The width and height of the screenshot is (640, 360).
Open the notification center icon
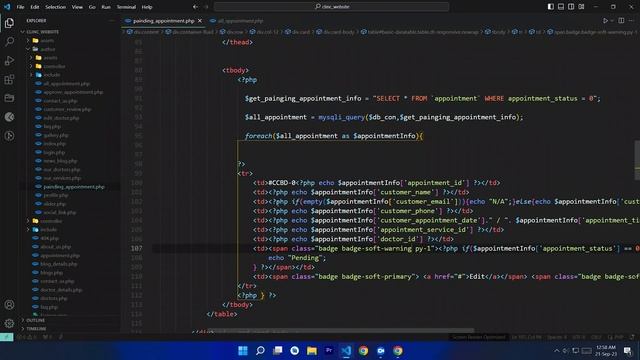628,351
